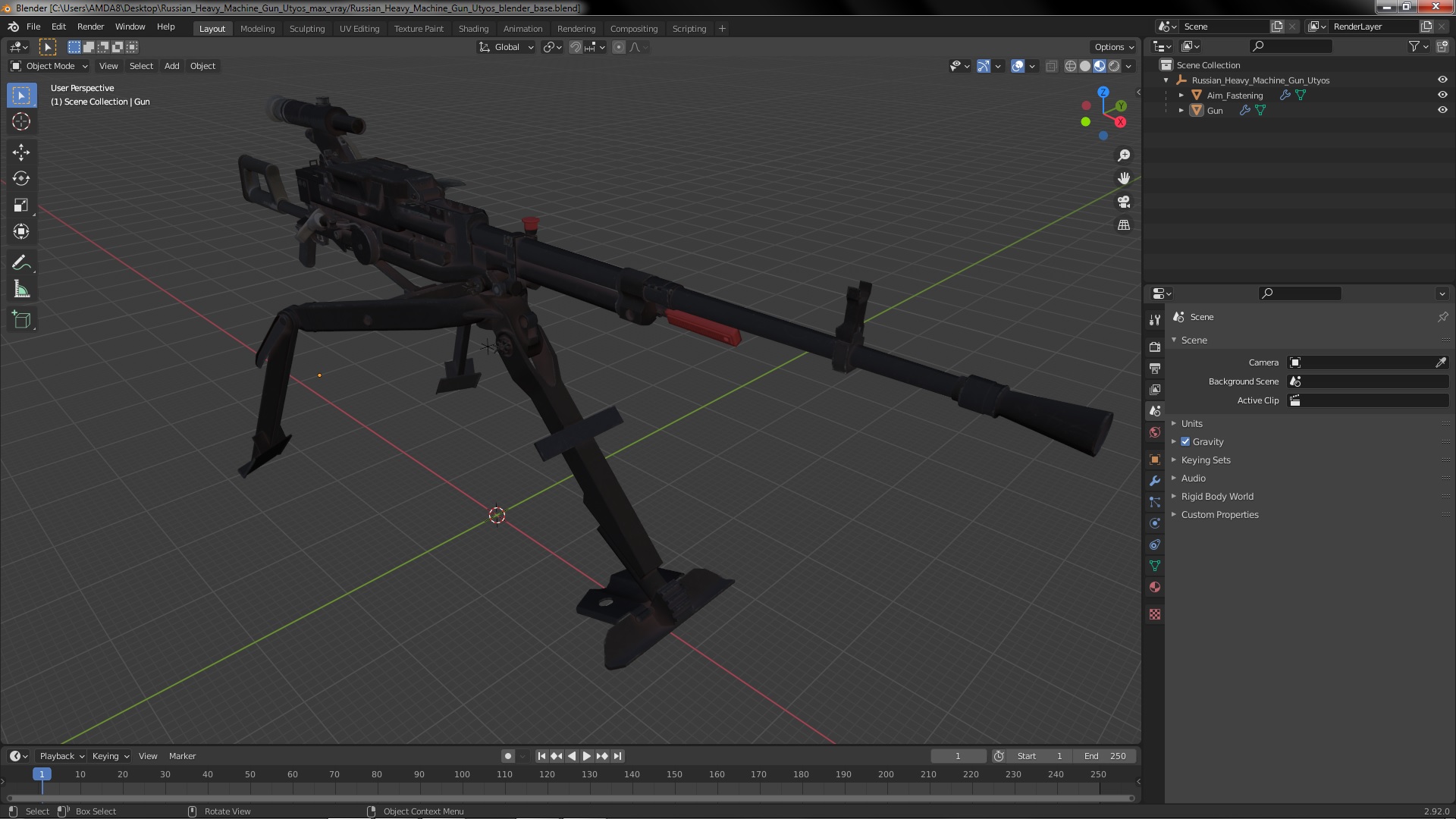Expand the Units panel

click(1191, 423)
